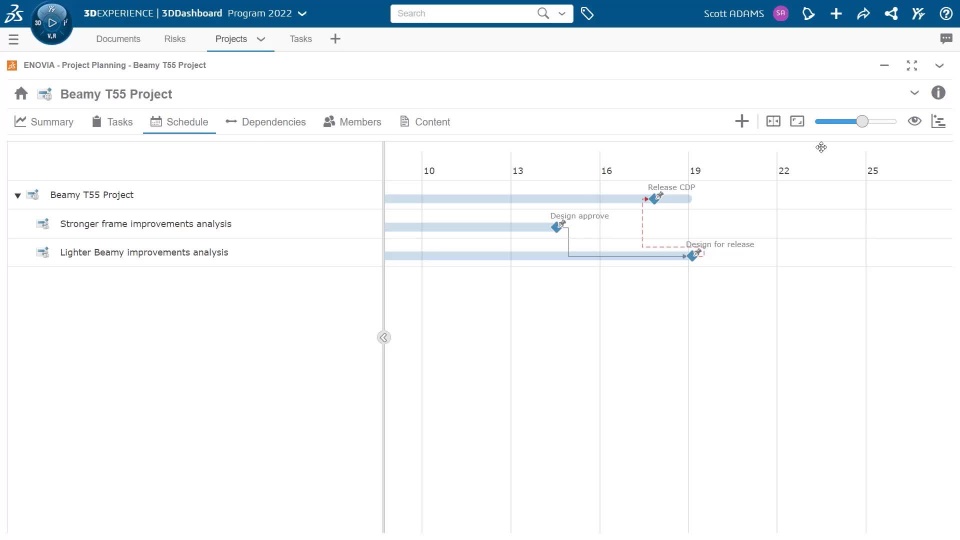Select the Design approve milestone
Image resolution: width=960 pixels, height=540 pixels.
point(557,227)
